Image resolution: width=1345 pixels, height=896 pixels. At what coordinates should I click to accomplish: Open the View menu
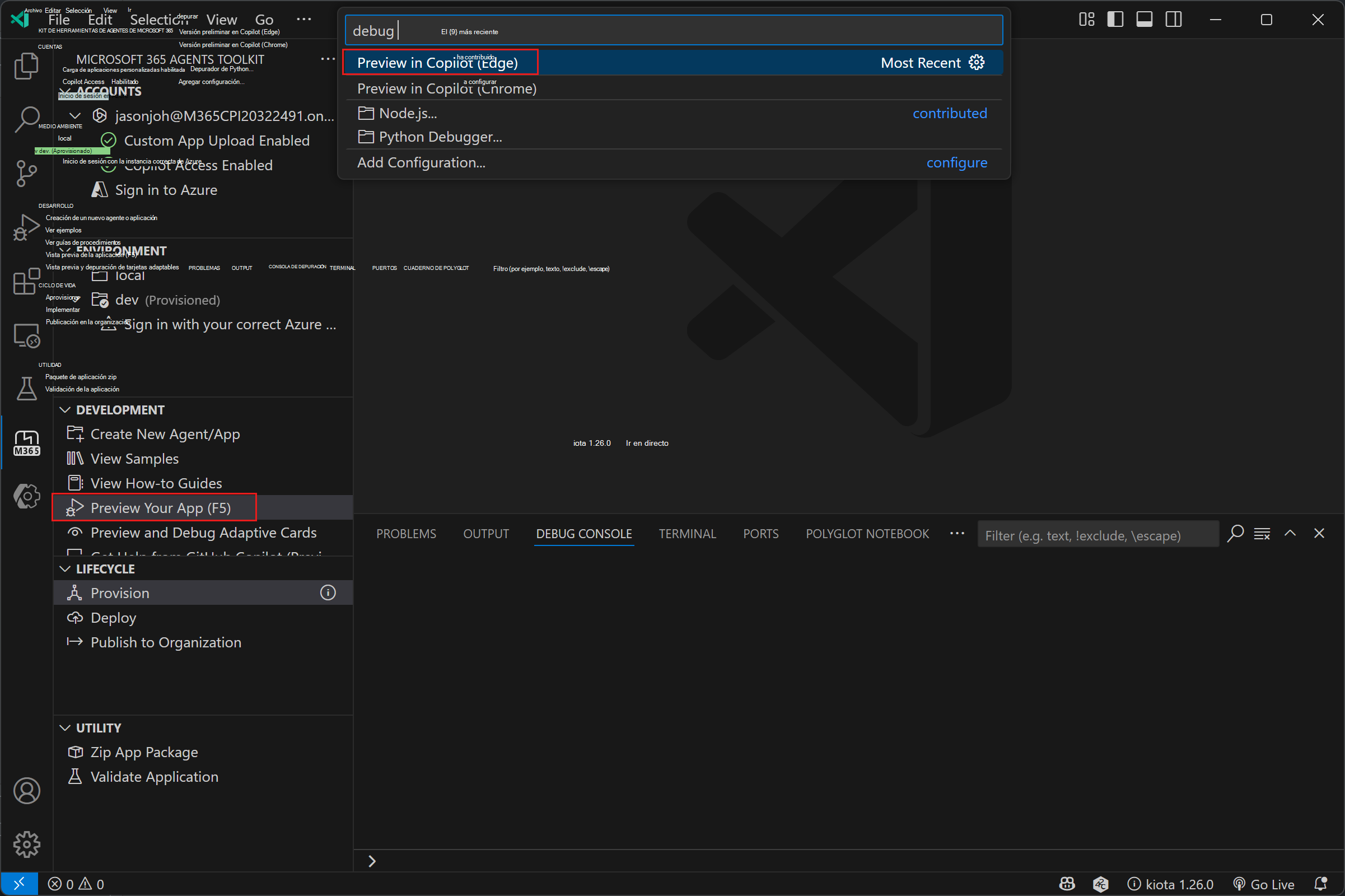pos(221,19)
